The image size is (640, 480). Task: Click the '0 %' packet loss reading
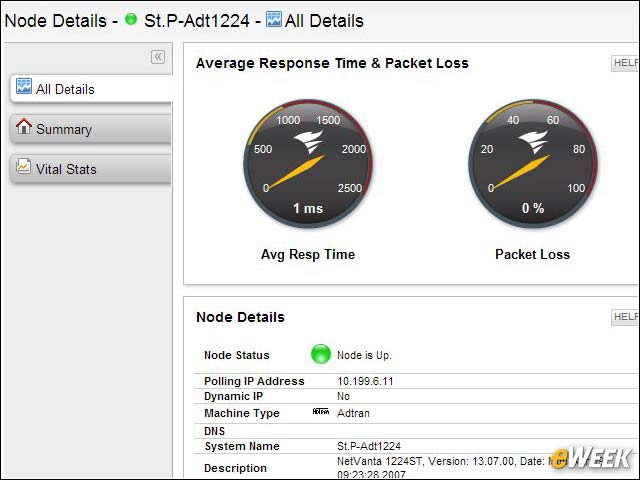[x=533, y=209]
